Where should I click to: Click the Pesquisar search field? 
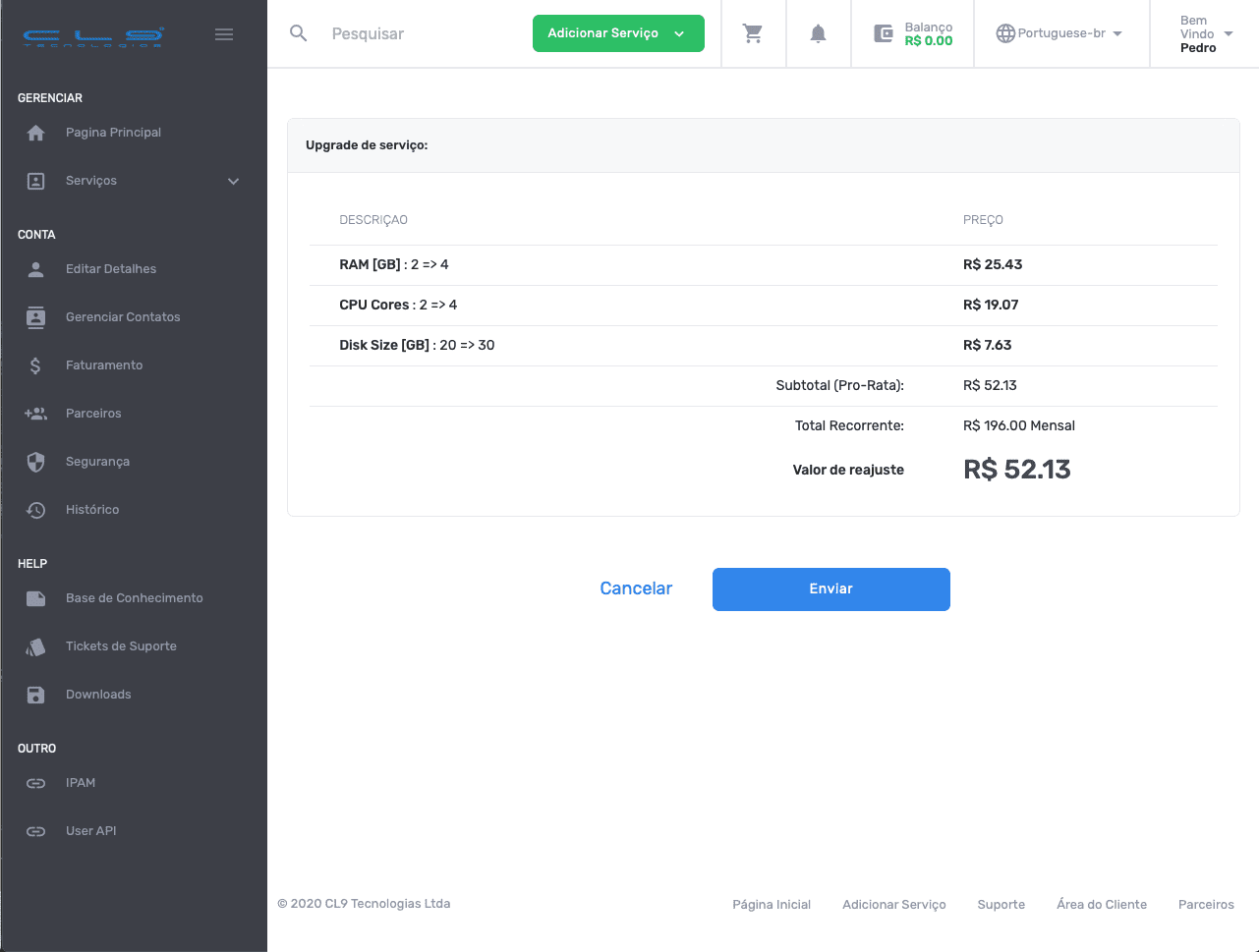[423, 33]
